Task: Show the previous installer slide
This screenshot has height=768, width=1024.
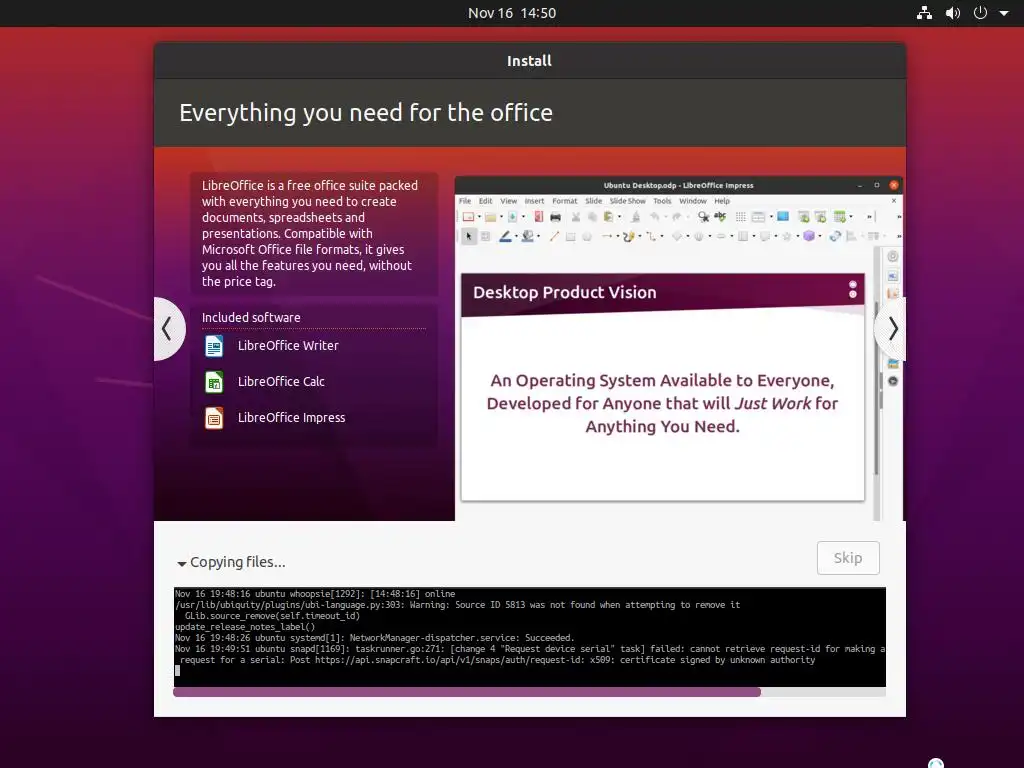Action: (167, 328)
